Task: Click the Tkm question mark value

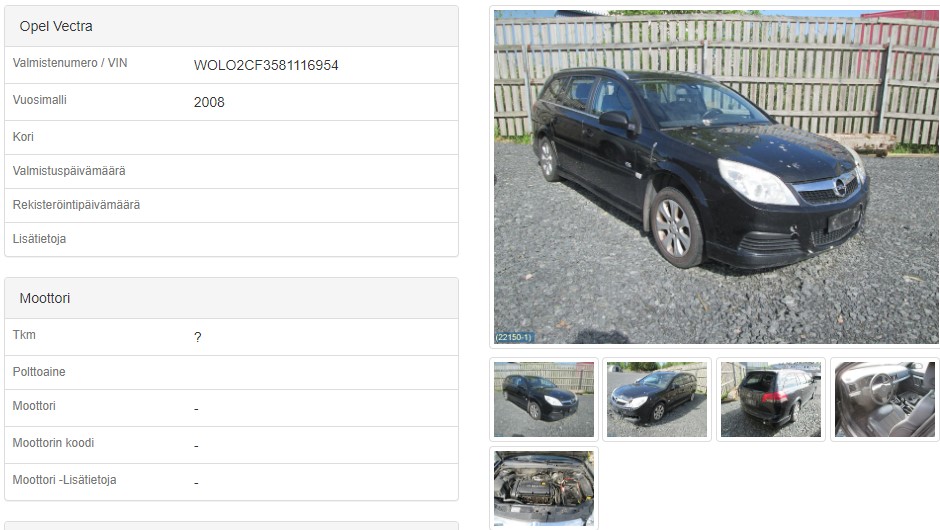Action: point(198,338)
